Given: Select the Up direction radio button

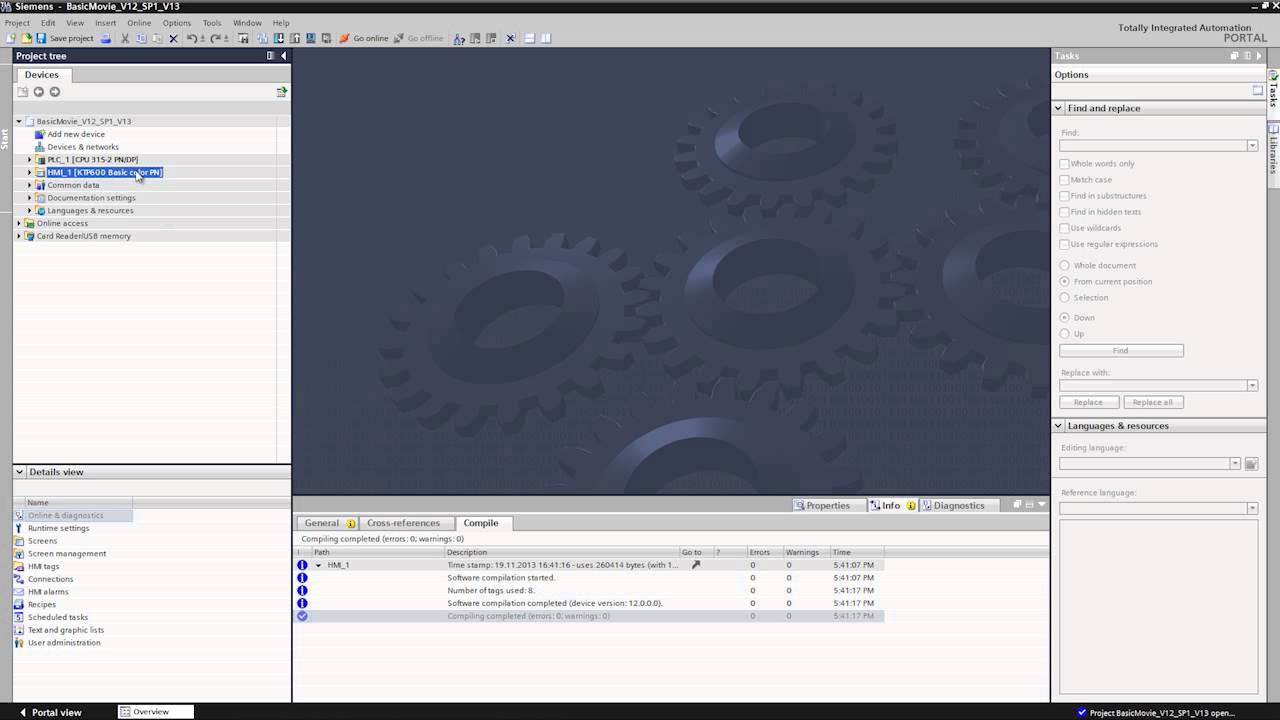Looking at the screenshot, I should (1064, 334).
